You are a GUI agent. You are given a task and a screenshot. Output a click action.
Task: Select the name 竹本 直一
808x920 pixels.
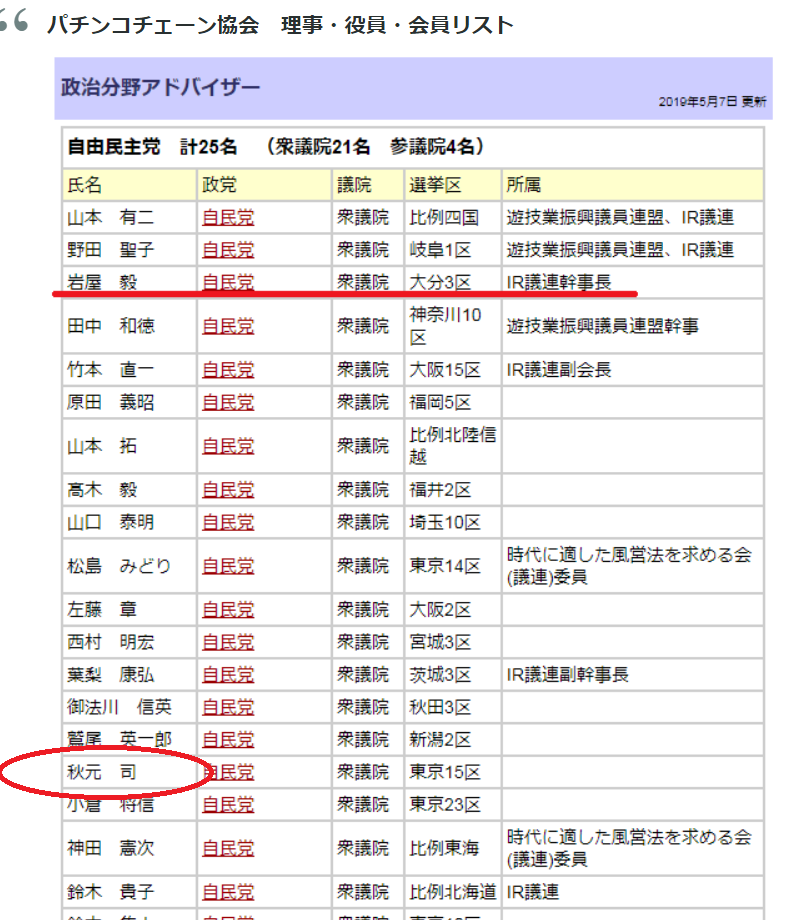tap(110, 370)
